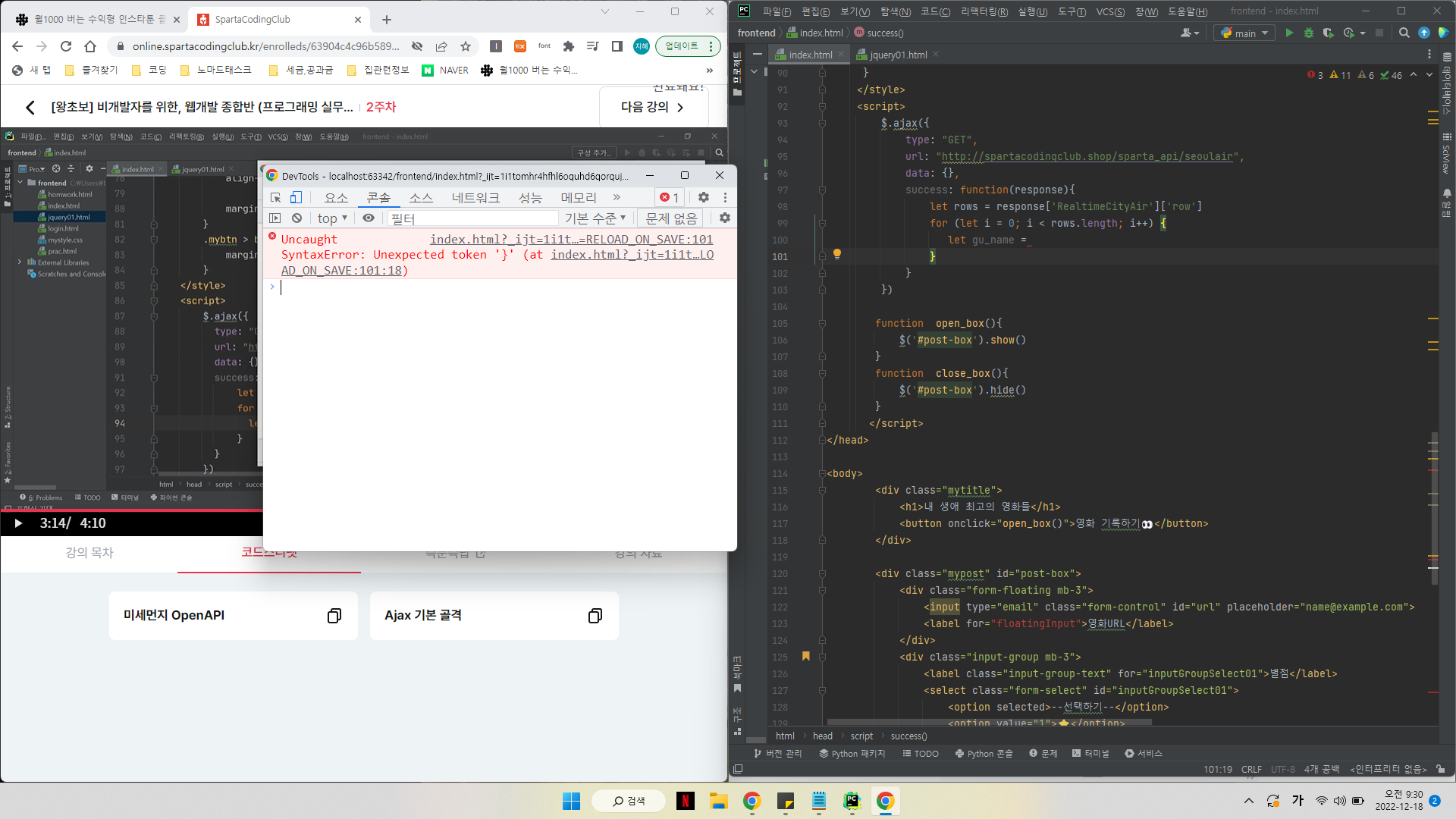
Task: Run with coverage in PyCharm toolbar
Action: pyautogui.click(x=1328, y=33)
